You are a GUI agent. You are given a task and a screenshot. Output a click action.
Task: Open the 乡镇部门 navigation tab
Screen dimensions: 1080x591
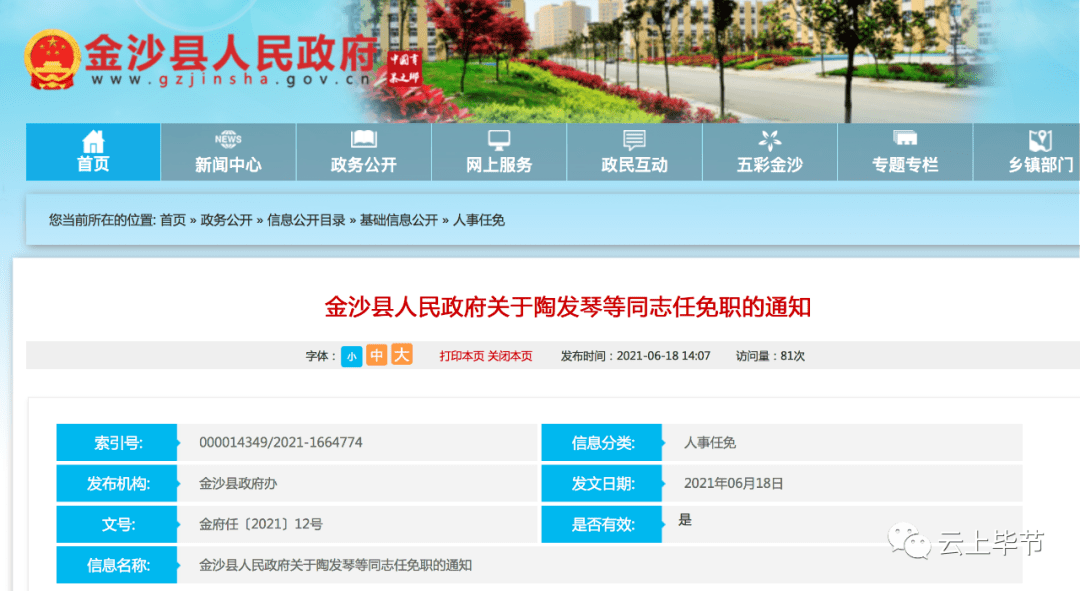(1026, 152)
